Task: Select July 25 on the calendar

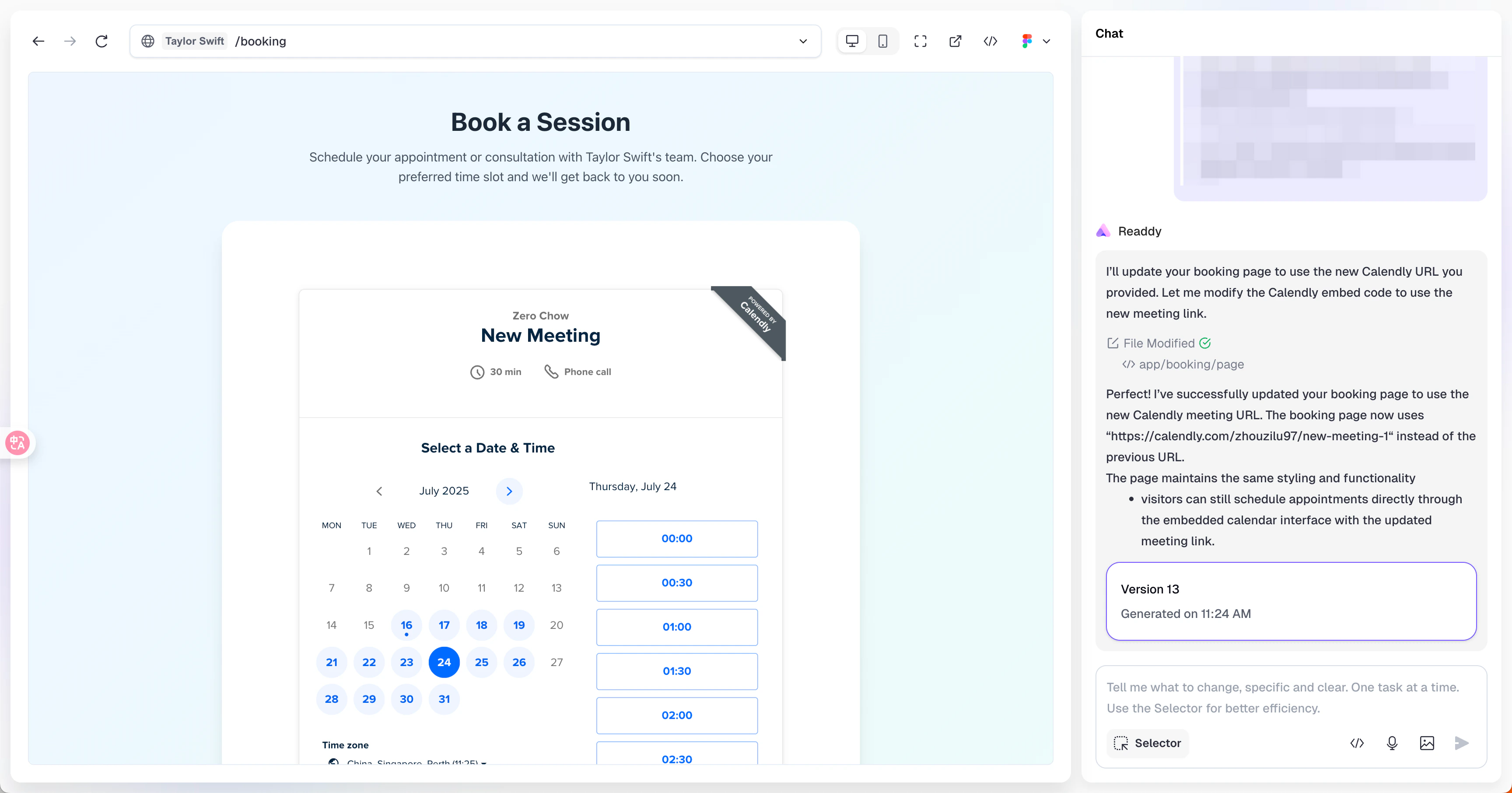Action: [x=481, y=662]
